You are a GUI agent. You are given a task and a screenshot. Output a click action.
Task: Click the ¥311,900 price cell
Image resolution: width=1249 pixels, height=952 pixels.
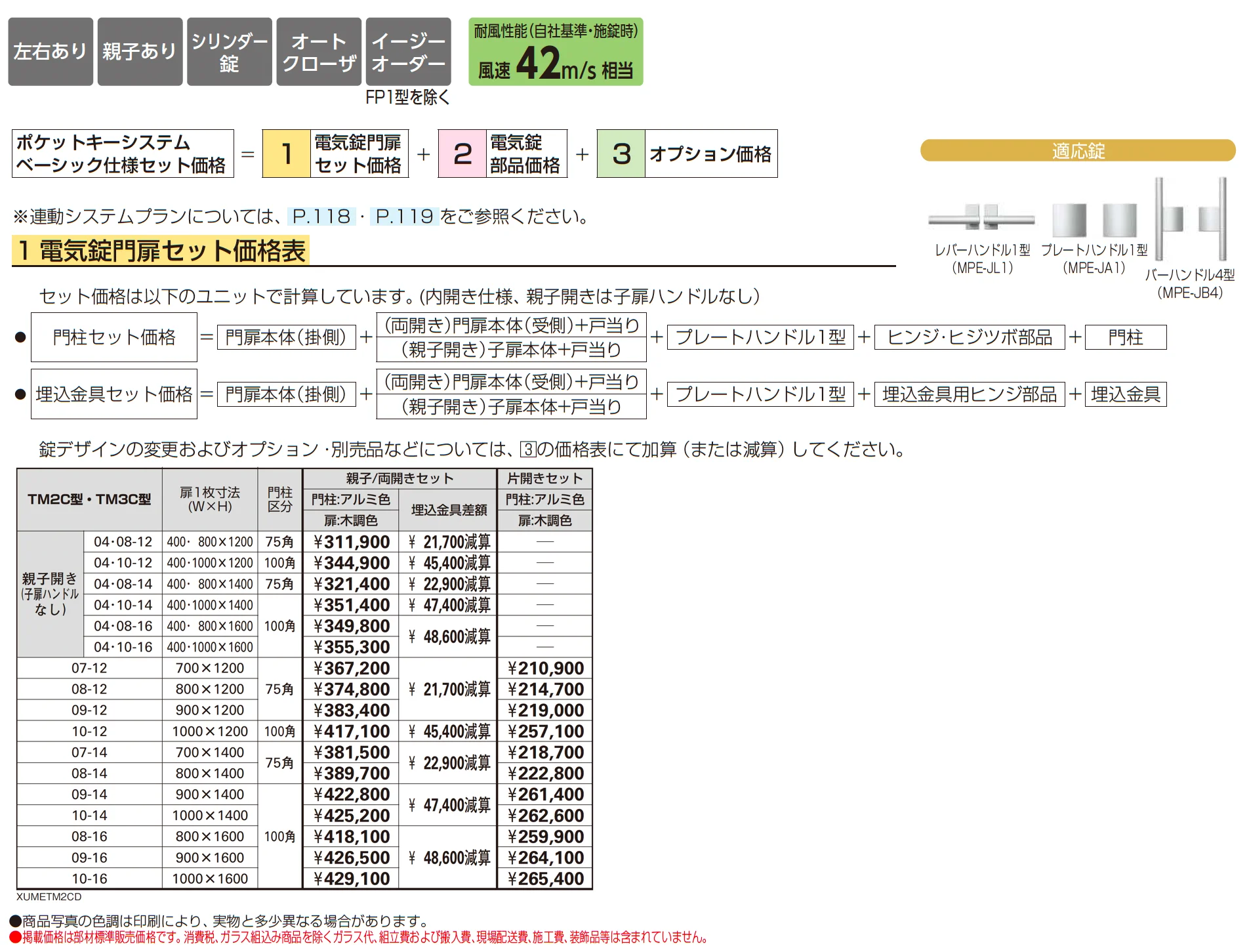pos(351,542)
